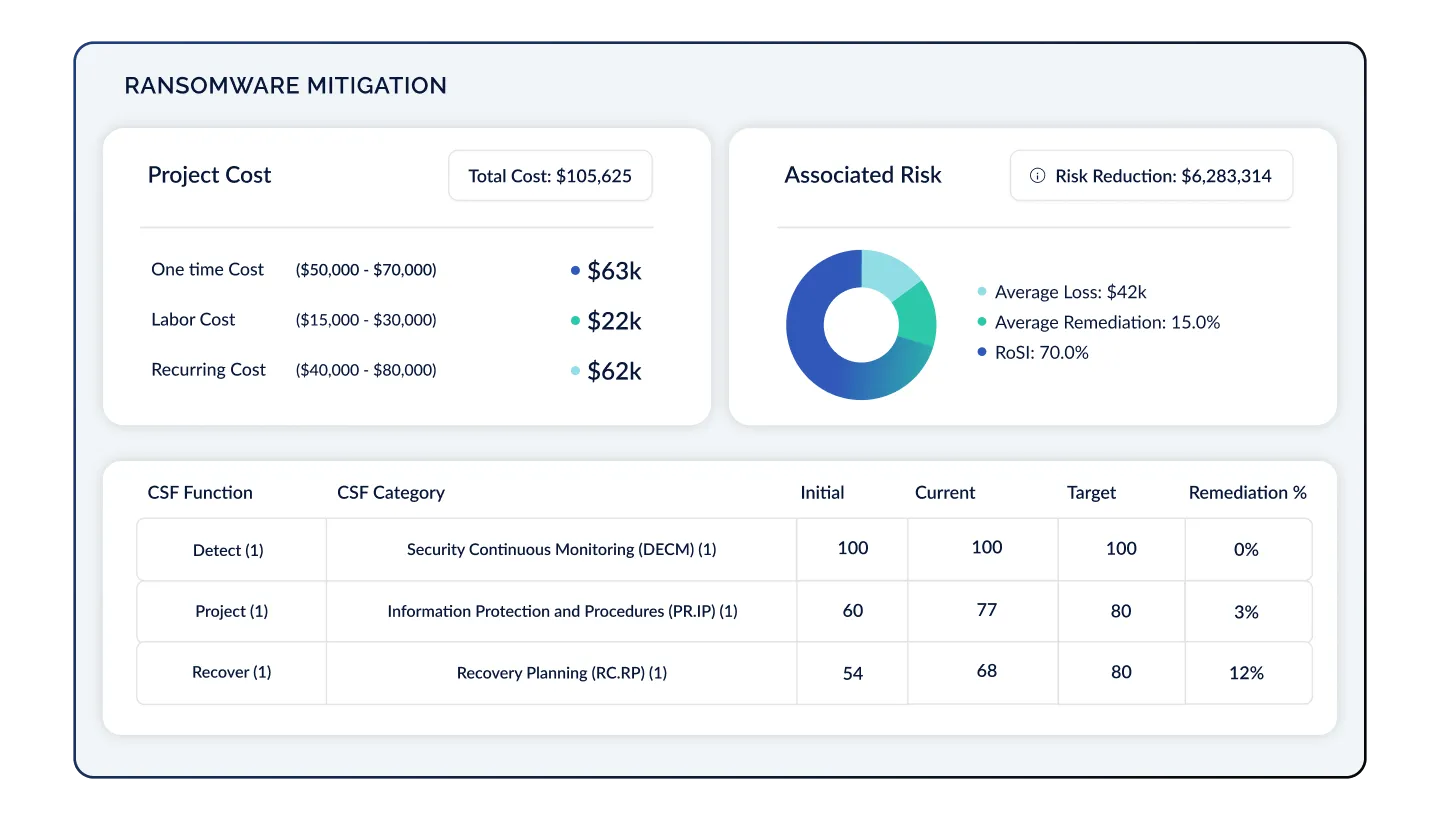Click the Current column header
This screenshot has width=1440, height=820.
(x=945, y=492)
